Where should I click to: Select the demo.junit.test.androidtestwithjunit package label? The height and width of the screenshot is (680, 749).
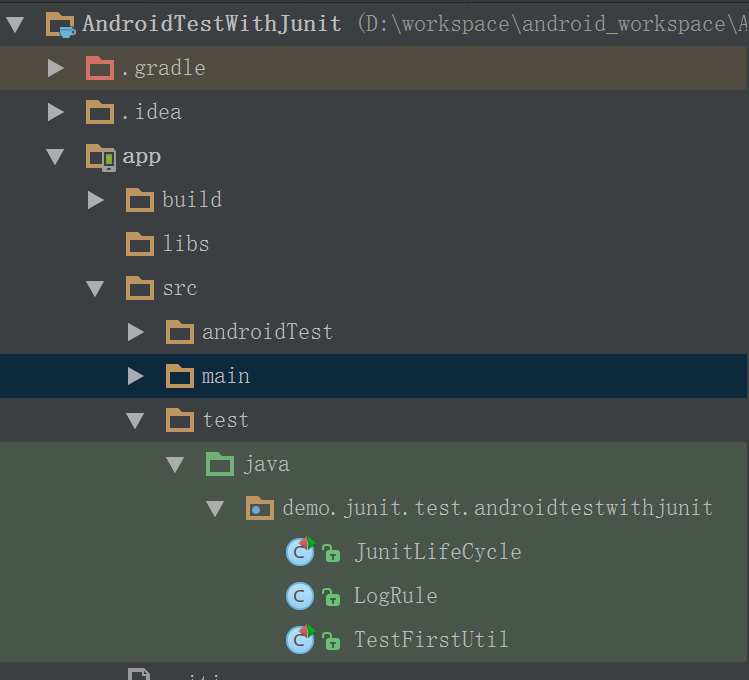point(498,508)
